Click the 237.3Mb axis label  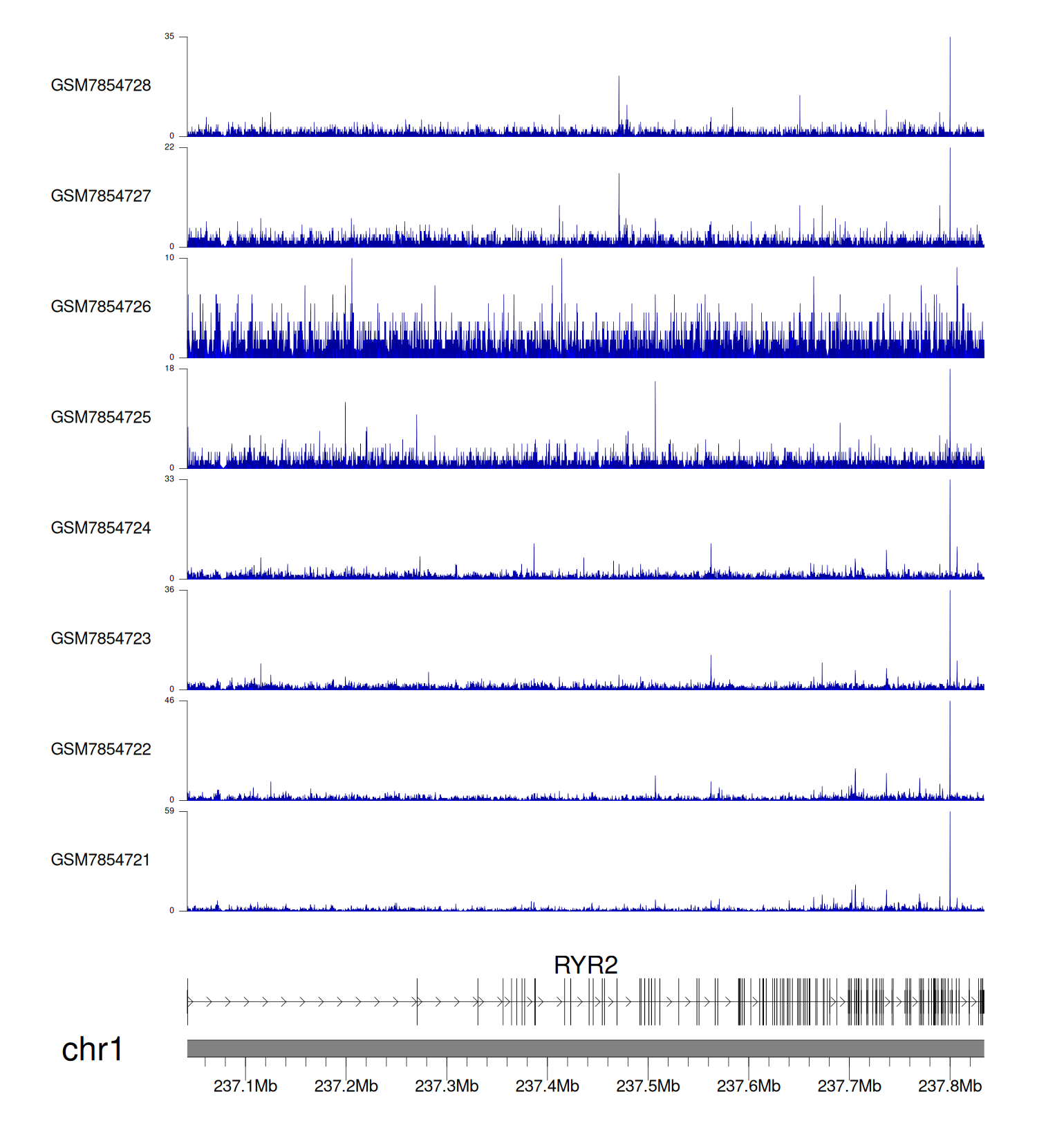(x=447, y=1086)
